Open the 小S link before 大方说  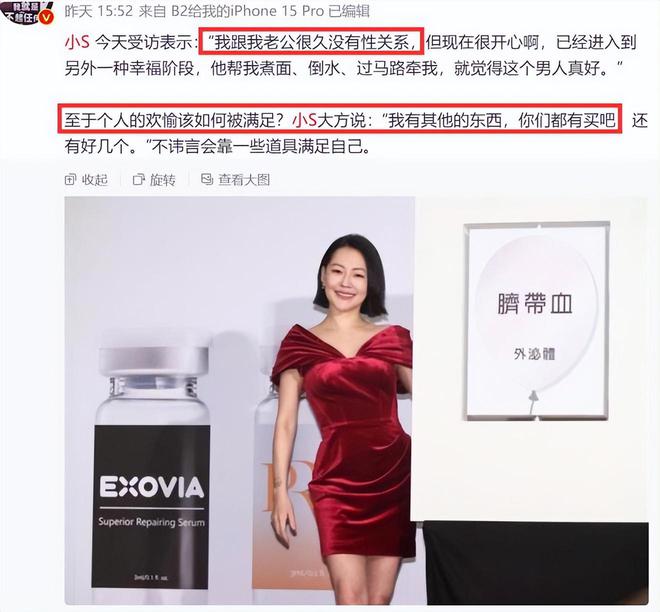[x=304, y=121]
